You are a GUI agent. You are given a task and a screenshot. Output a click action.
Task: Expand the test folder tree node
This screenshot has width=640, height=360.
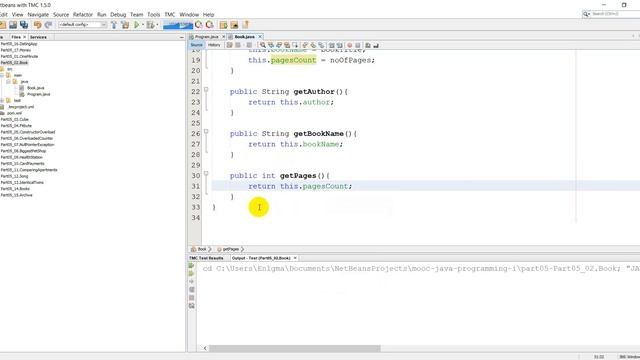[2, 100]
